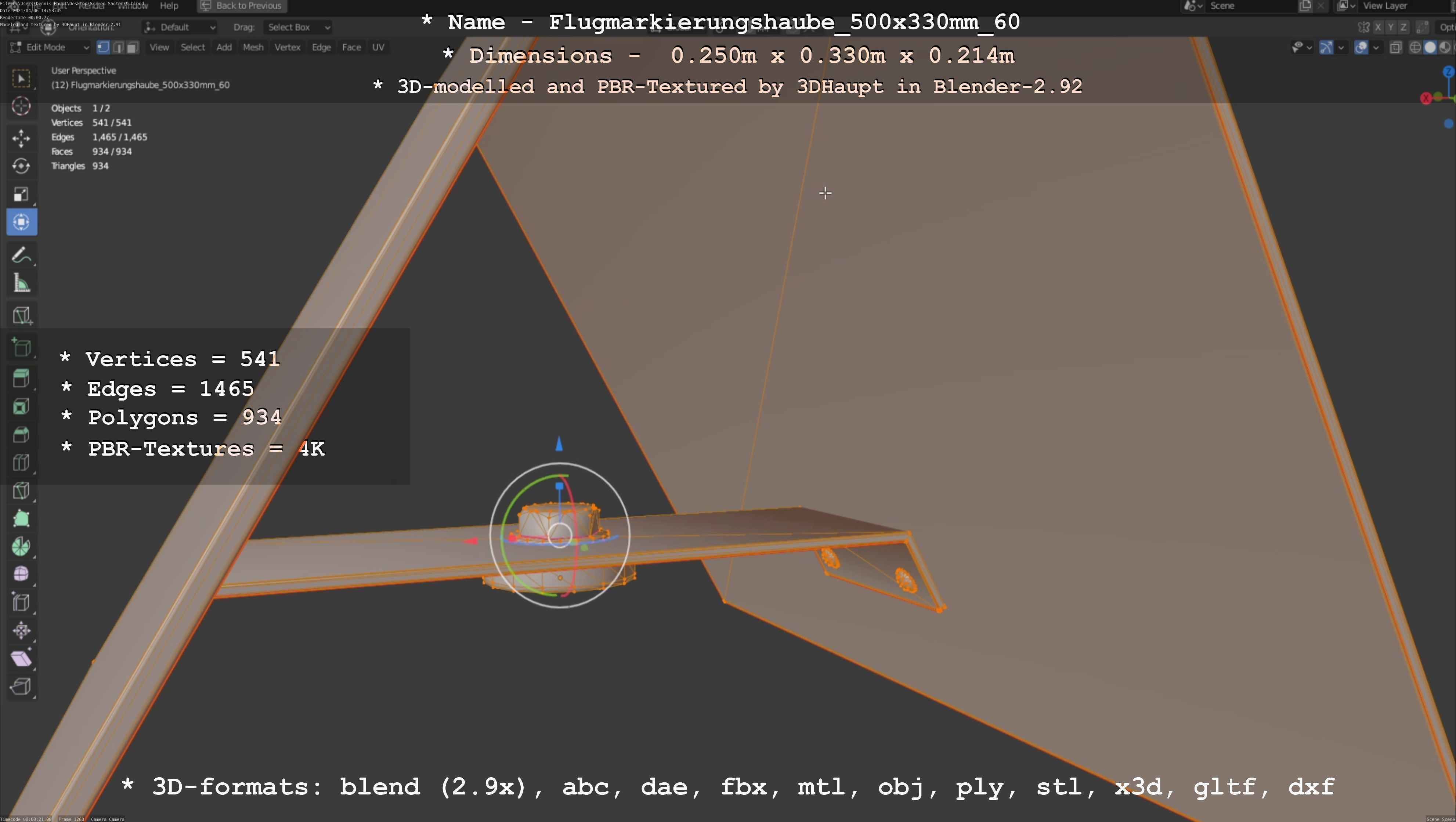Activate the Bevel tool

pyautogui.click(x=21, y=434)
